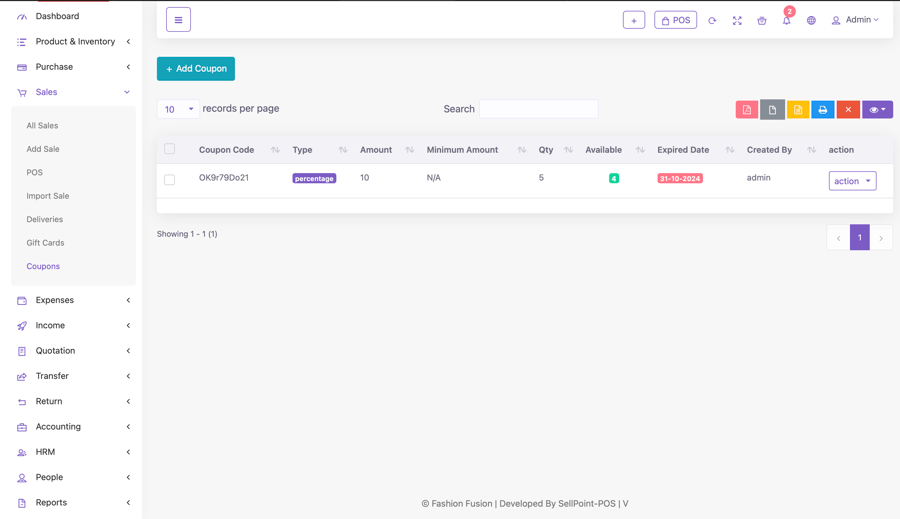This screenshot has width=900, height=519.
Task: Click the refresh icon in header
Action: tap(712, 20)
